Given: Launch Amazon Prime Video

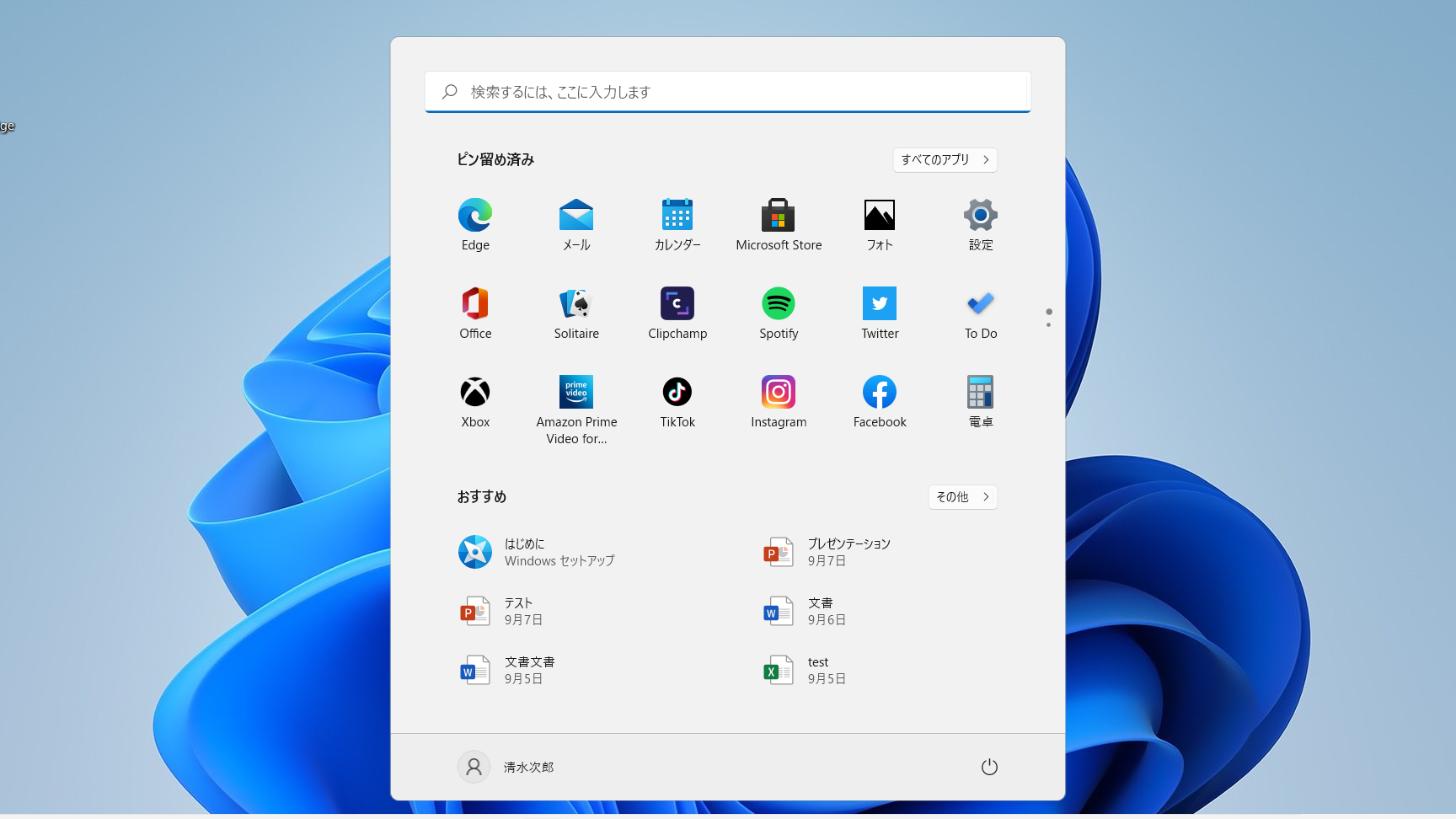Looking at the screenshot, I should point(576,409).
